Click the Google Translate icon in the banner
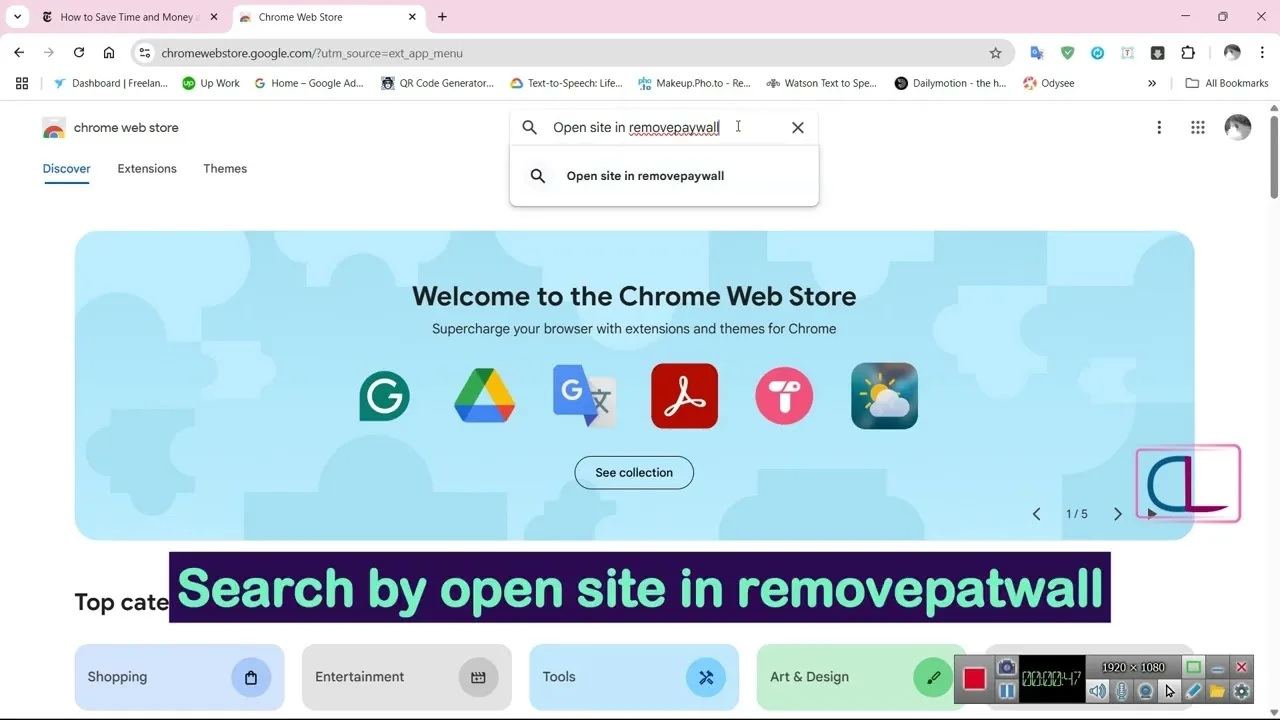The width and height of the screenshot is (1280, 720). [x=585, y=396]
